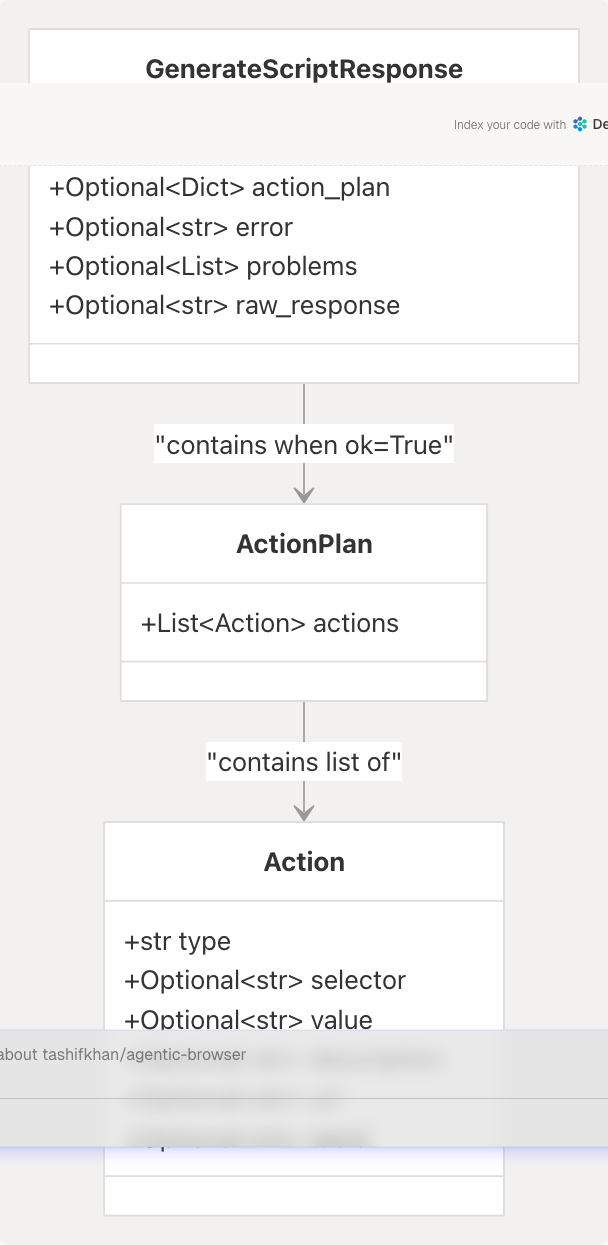Click GenerateScriptResponse's empty methods compartment
The height and width of the screenshot is (1245, 608).
pos(304,363)
